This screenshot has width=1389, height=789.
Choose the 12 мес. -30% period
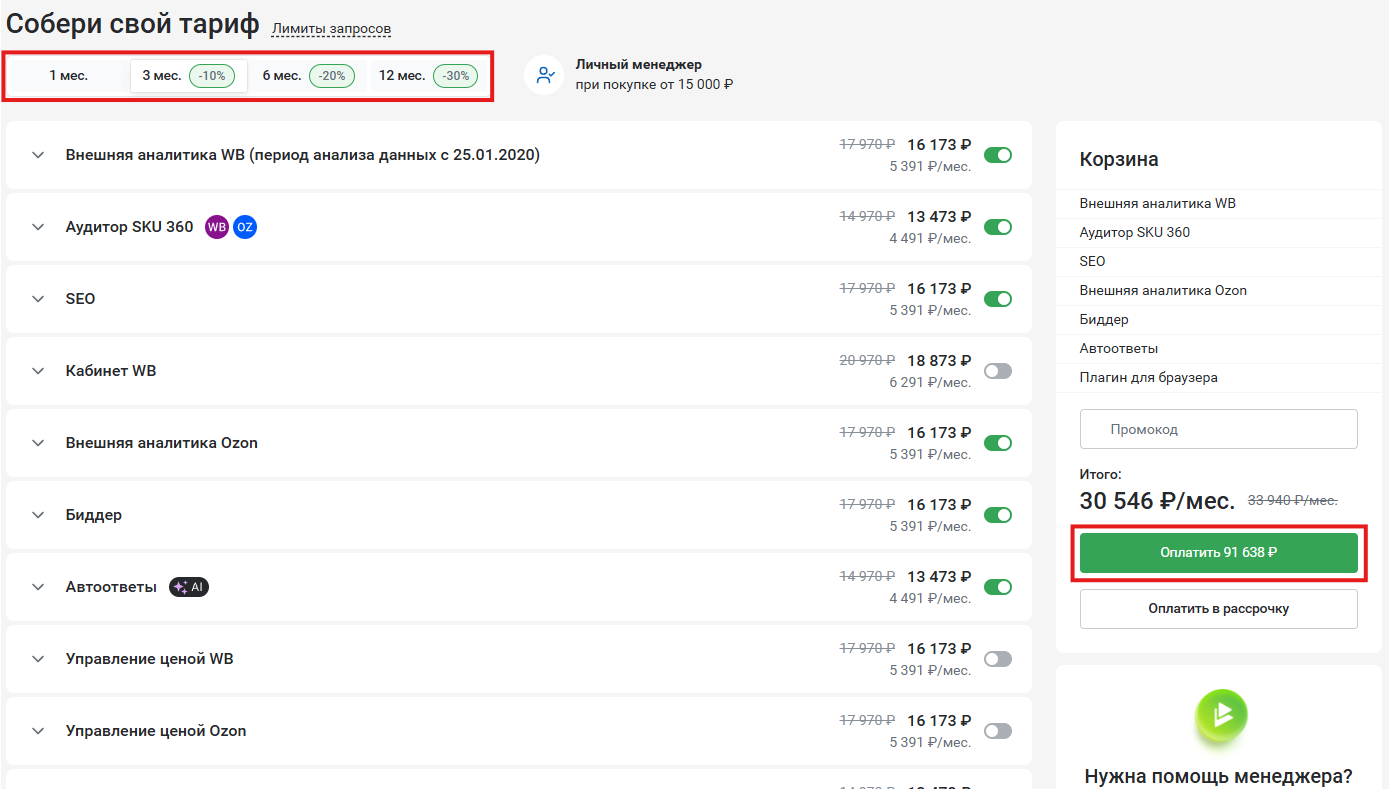tap(428, 76)
